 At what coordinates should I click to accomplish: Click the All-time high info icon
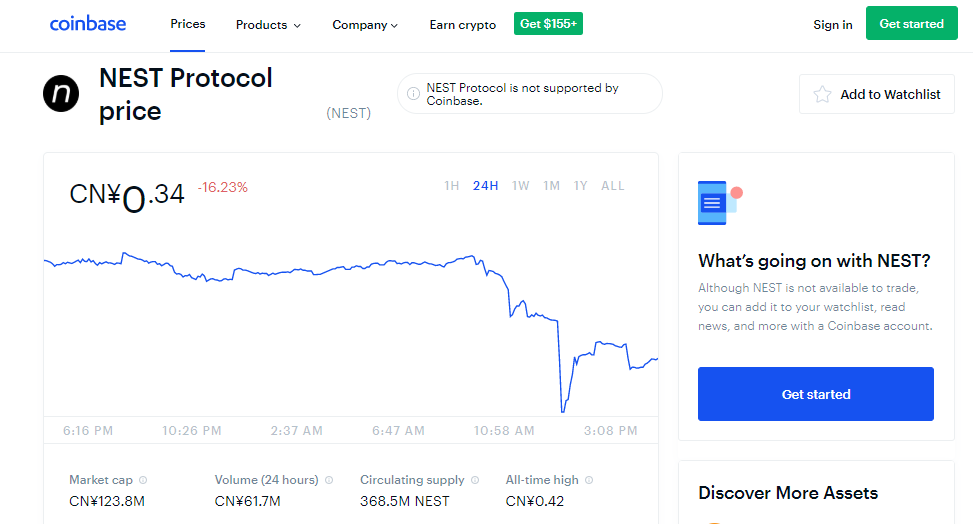pos(590,480)
